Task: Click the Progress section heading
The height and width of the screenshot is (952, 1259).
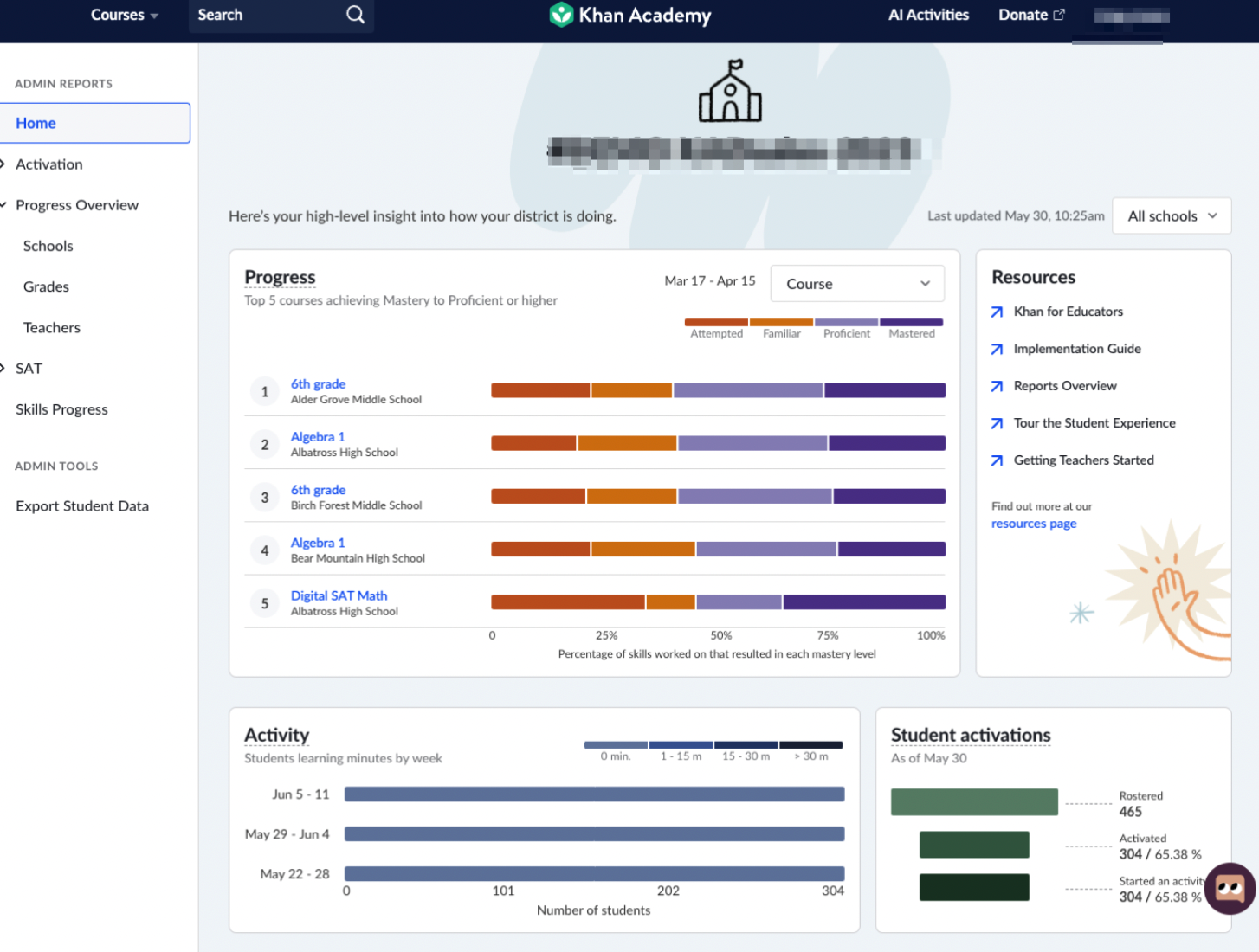Action: click(x=280, y=277)
